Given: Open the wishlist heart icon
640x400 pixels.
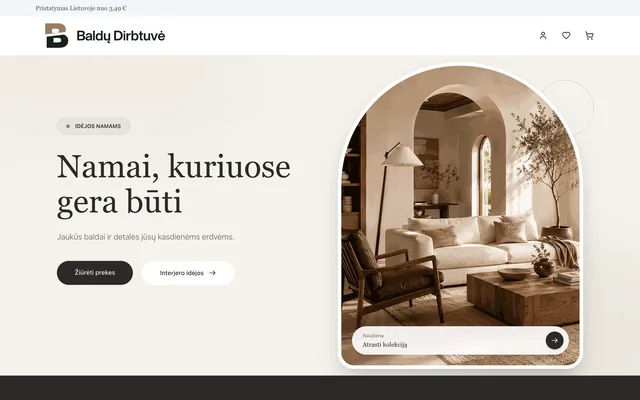Looking at the screenshot, I should point(566,36).
